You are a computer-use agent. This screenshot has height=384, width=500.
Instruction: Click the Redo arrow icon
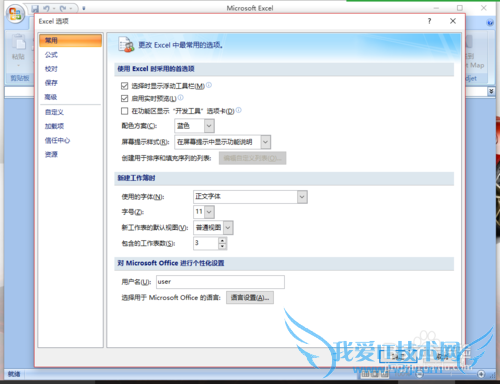point(62,8)
